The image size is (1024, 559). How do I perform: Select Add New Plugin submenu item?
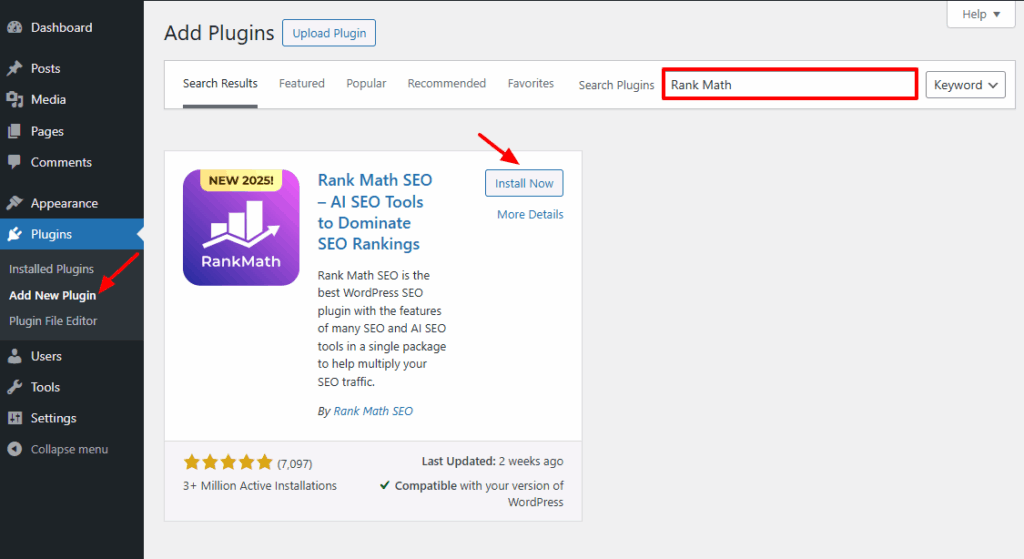coord(52,295)
